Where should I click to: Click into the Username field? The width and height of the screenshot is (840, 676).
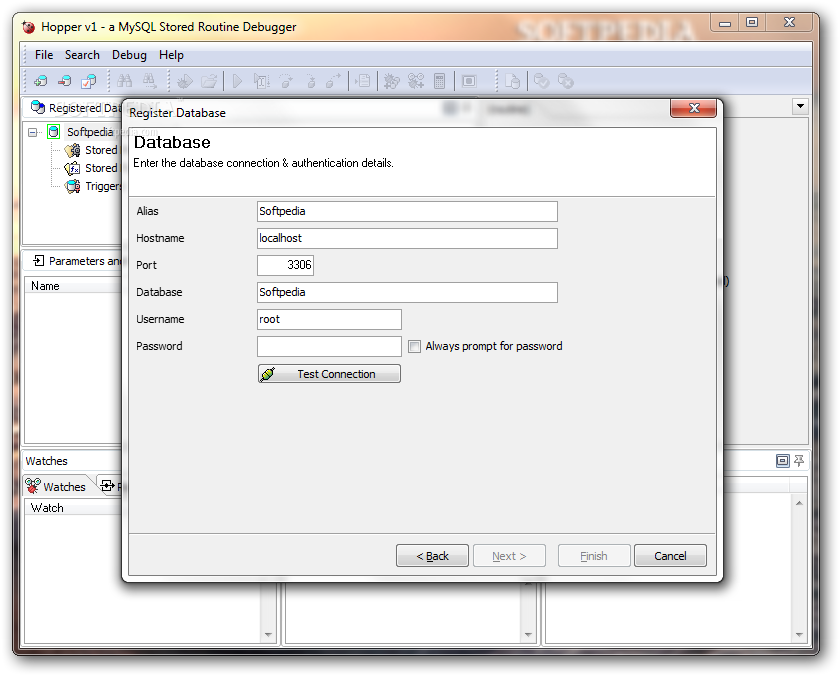tap(329, 319)
